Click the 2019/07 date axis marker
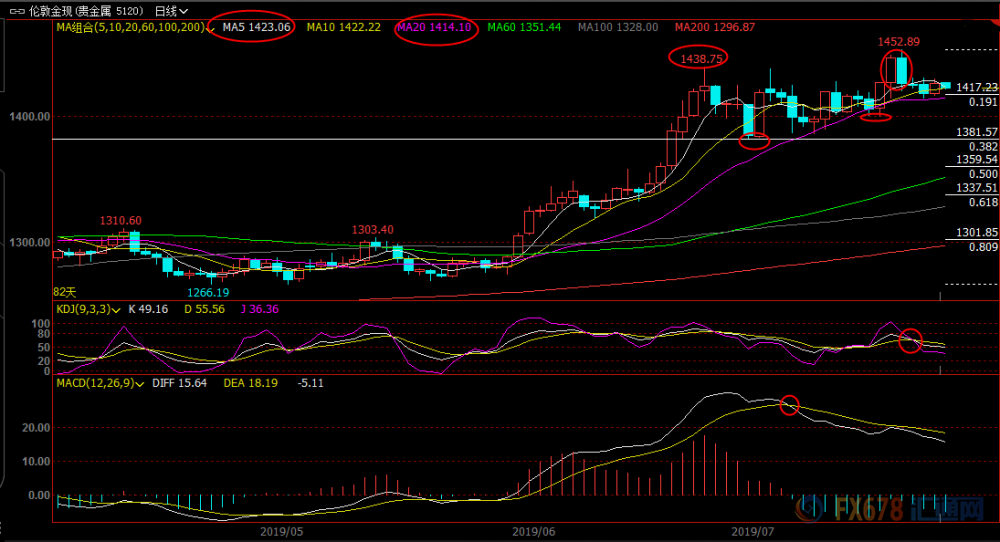Image resolution: width=1000 pixels, height=542 pixels. coord(753,532)
